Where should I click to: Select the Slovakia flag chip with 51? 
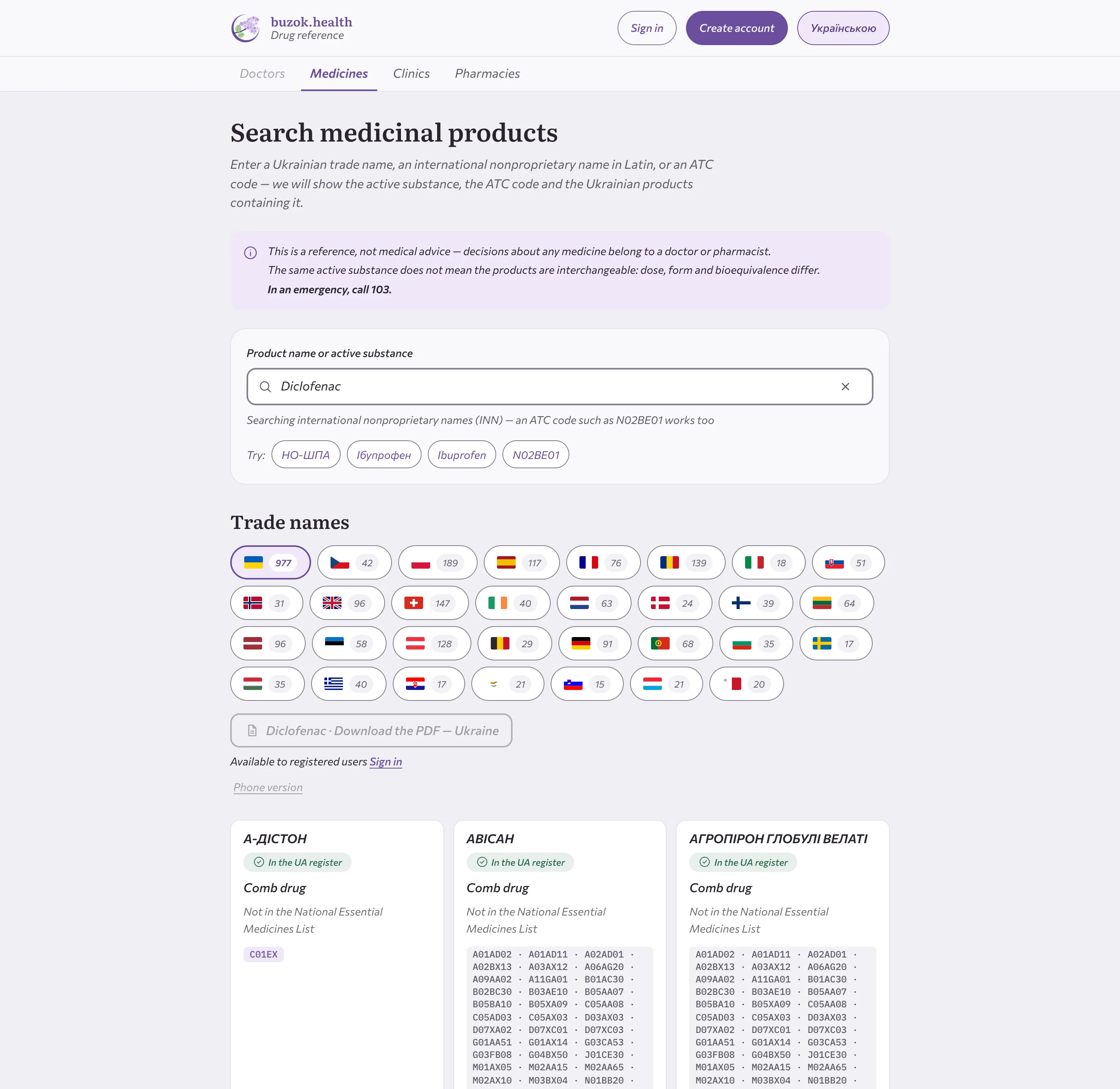coord(848,563)
